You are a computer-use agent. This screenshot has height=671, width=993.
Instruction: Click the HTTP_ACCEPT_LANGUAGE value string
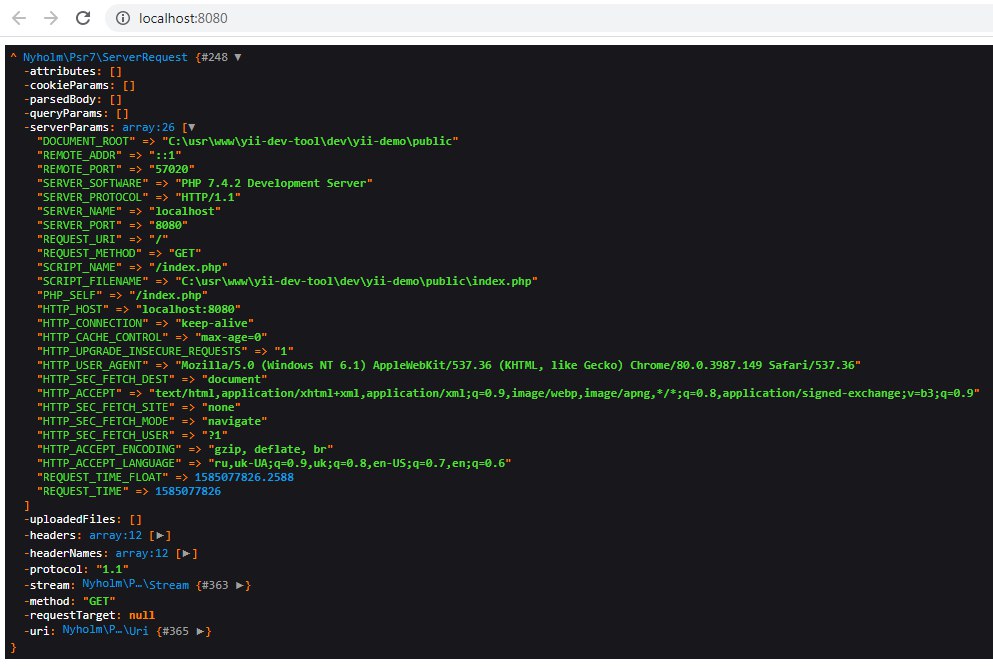(x=359, y=463)
